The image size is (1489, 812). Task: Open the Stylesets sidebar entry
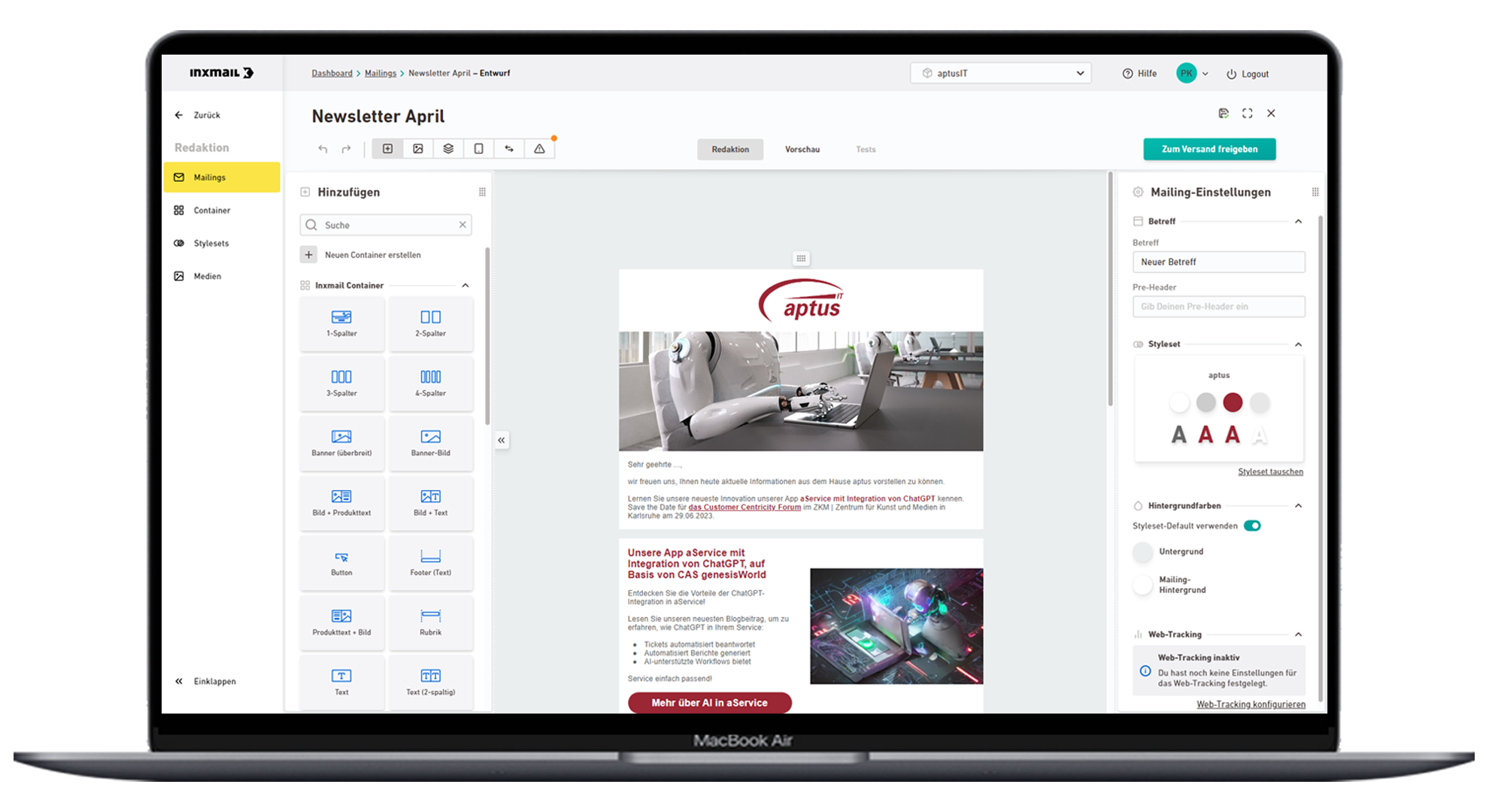click(210, 243)
